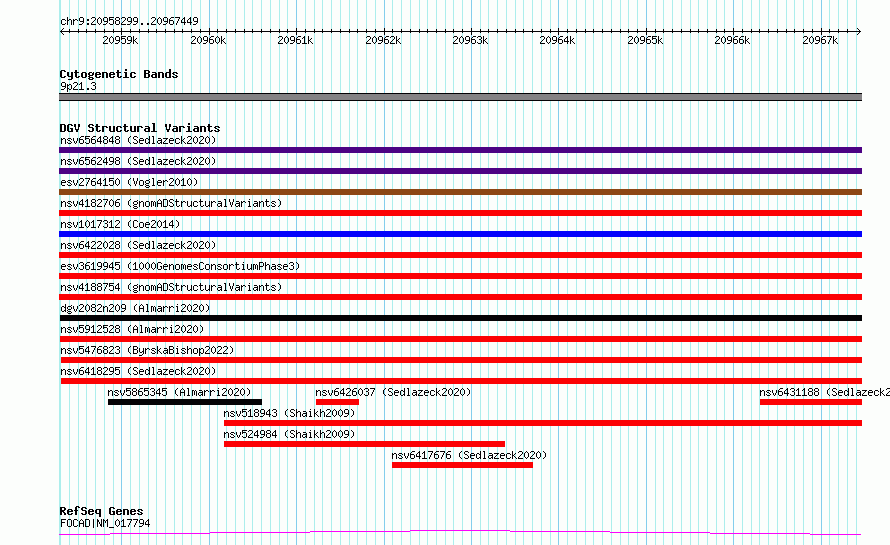
Task: Click the nsv5865345 (Almarri2020) label
Action: 179,392
